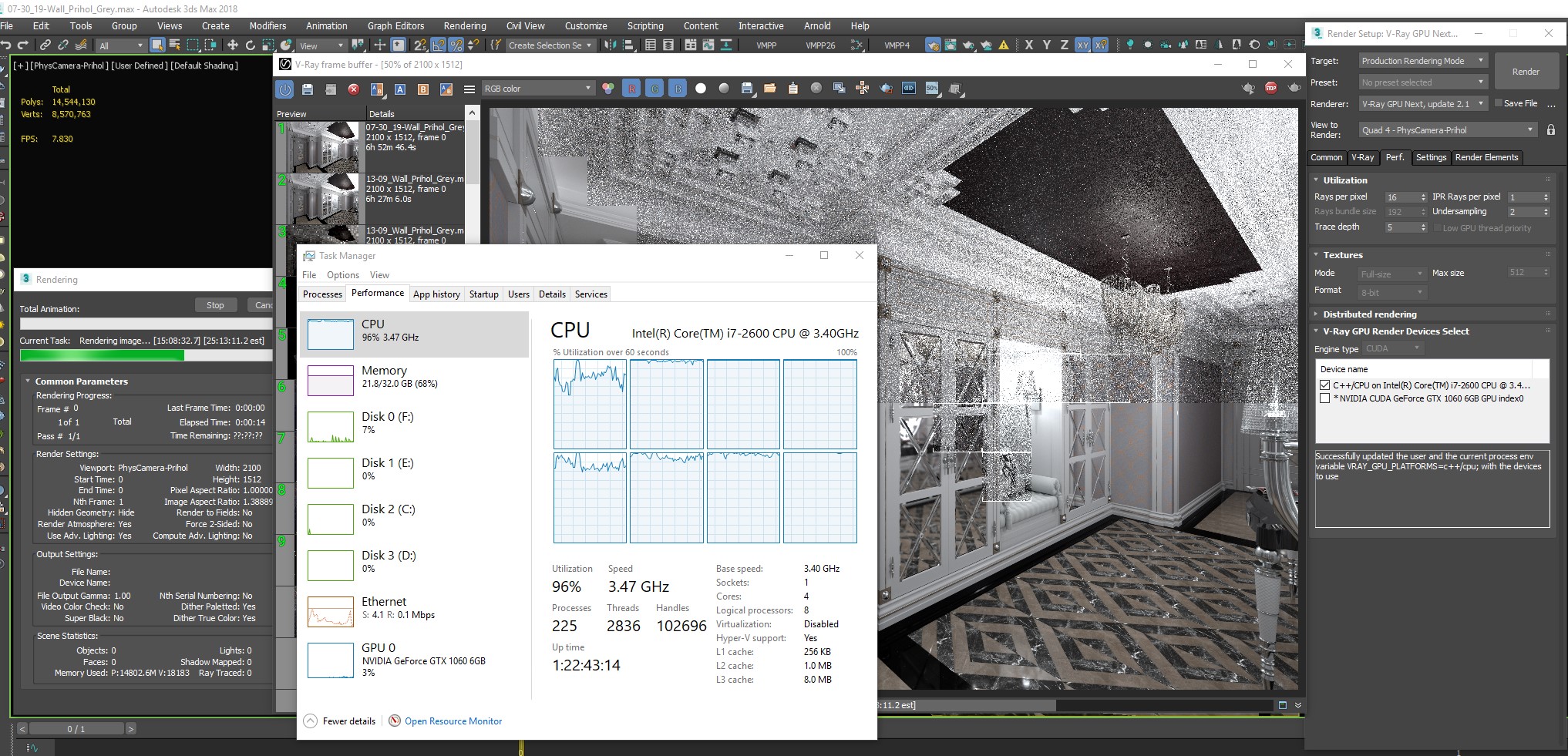Image resolution: width=1568 pixels, height=756 pixels.
Task: Switch to the Processes tab in Task Manager
Action: click(x=322, y=294)
